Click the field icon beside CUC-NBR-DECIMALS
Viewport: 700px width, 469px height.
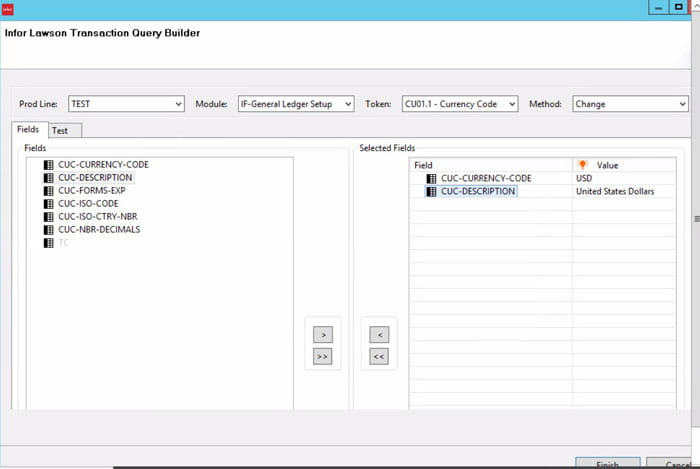pyautogui.click(x=48, y=229)
